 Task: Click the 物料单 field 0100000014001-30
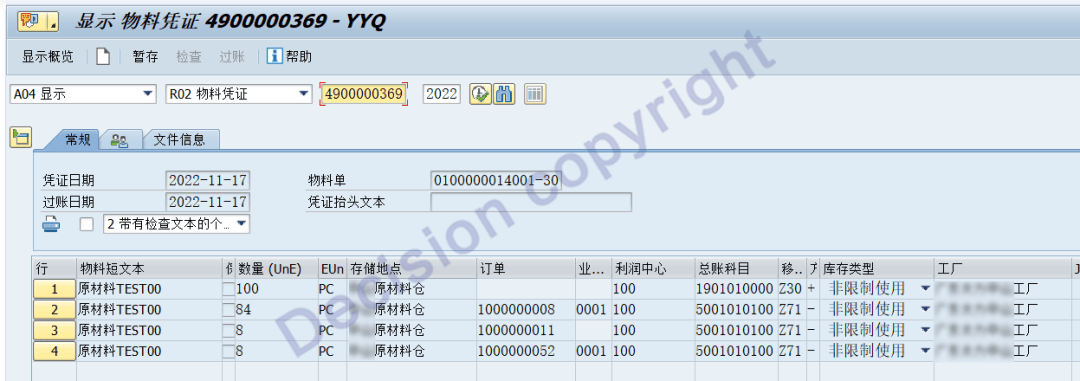click(x=496, y=181)
